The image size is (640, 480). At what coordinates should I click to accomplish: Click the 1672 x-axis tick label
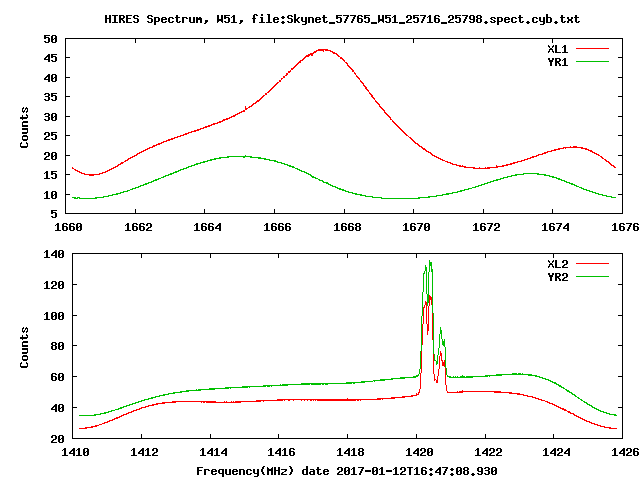486,227
